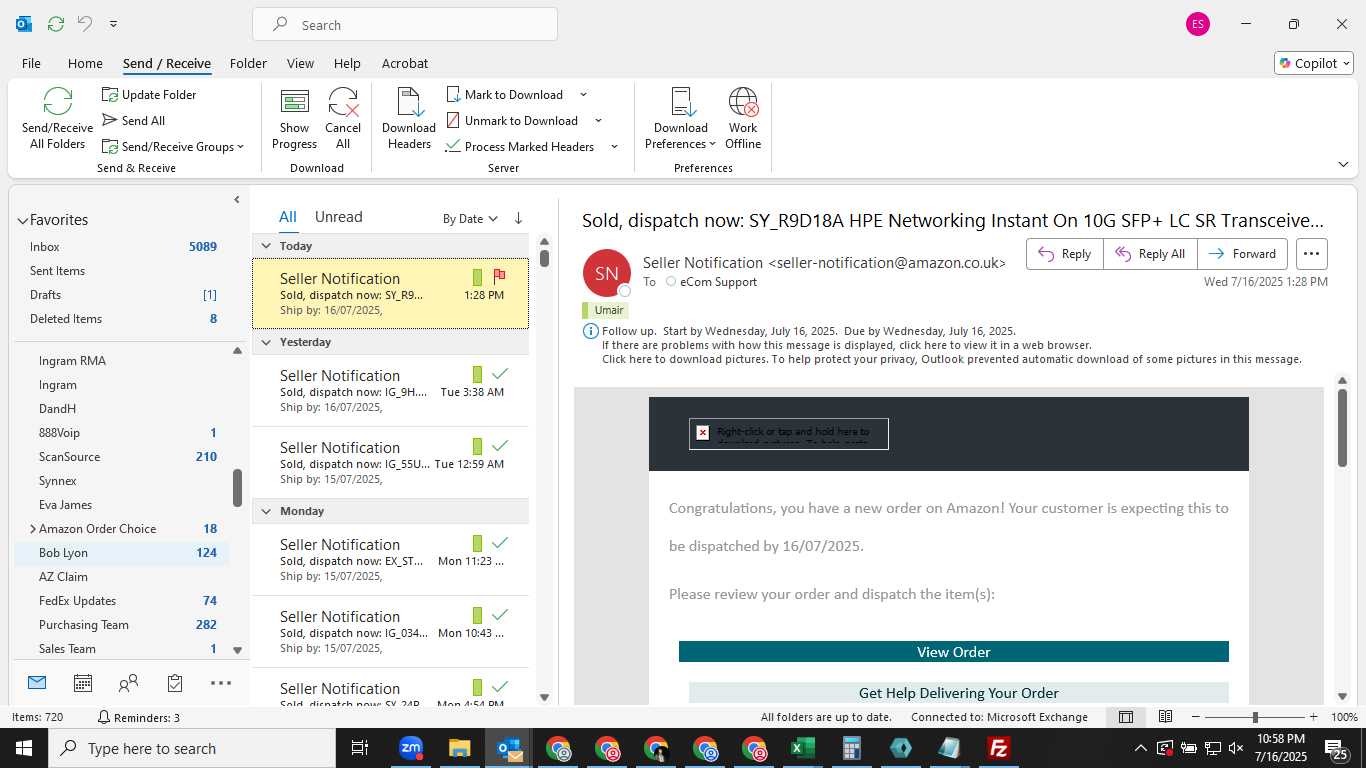Screen dimensions: 1366x768
Task: Click the Reply All button
Action: click(1150, 254)
